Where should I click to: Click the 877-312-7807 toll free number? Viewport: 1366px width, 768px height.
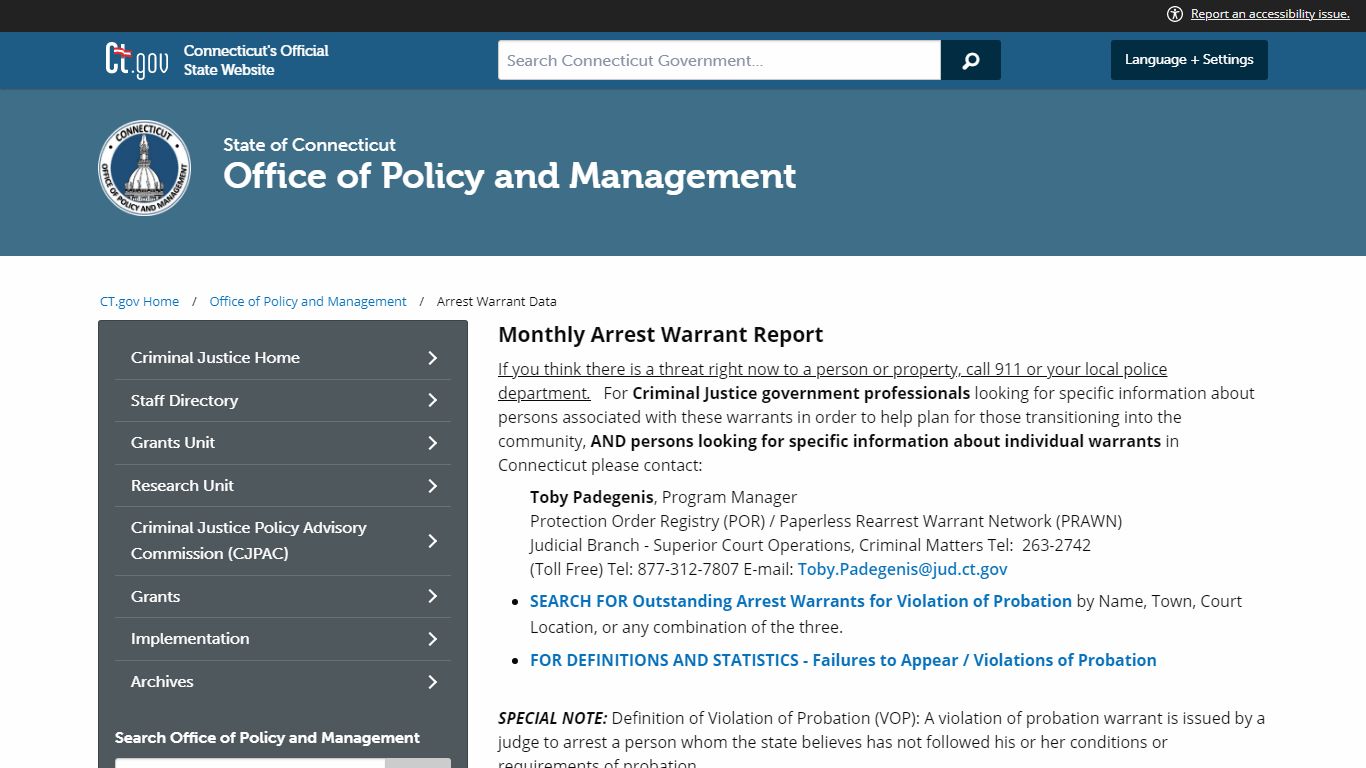(687, 569)
